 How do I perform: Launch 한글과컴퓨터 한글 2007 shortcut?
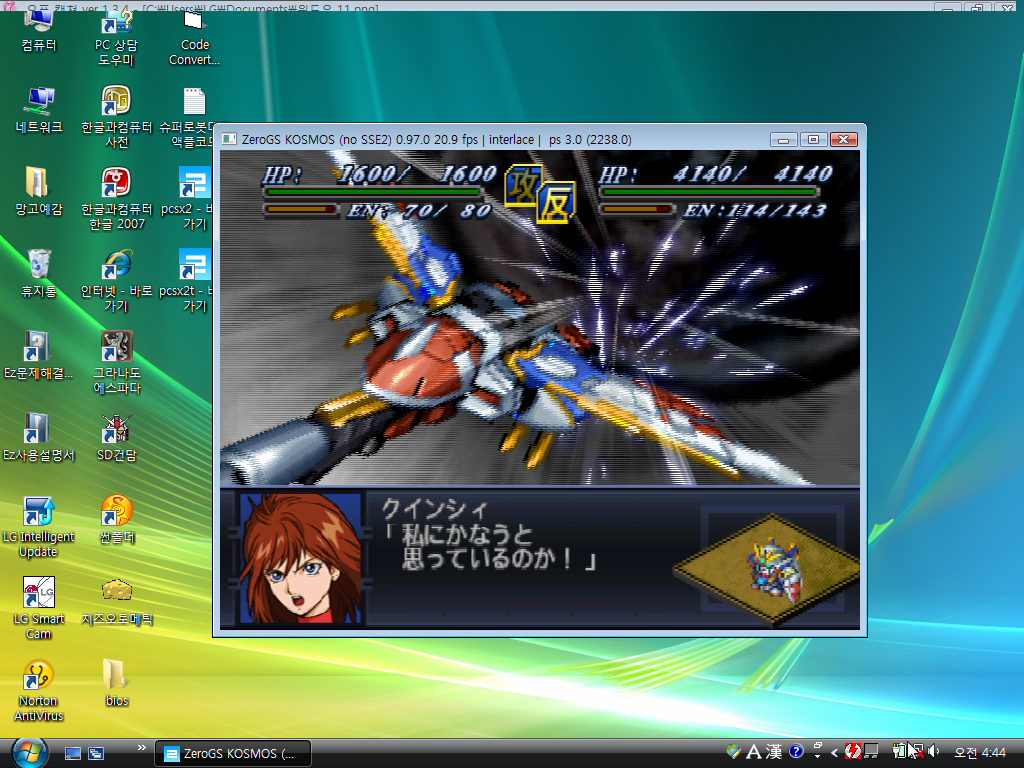point(116,199)
